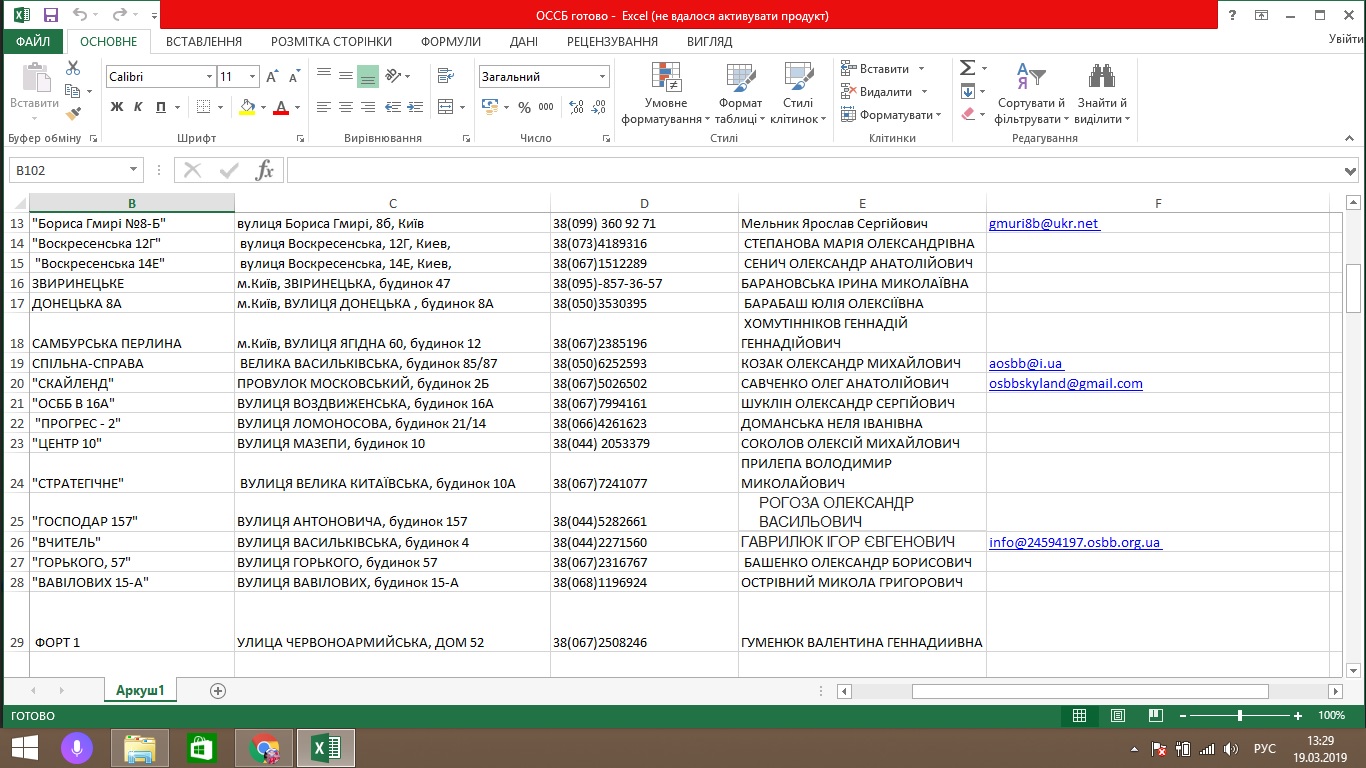The height and width of the screenshot is (768, 1366).
Task: Open the ДАНІ ribbon tab
Action: pyautogui.click(x=523, y=42)
